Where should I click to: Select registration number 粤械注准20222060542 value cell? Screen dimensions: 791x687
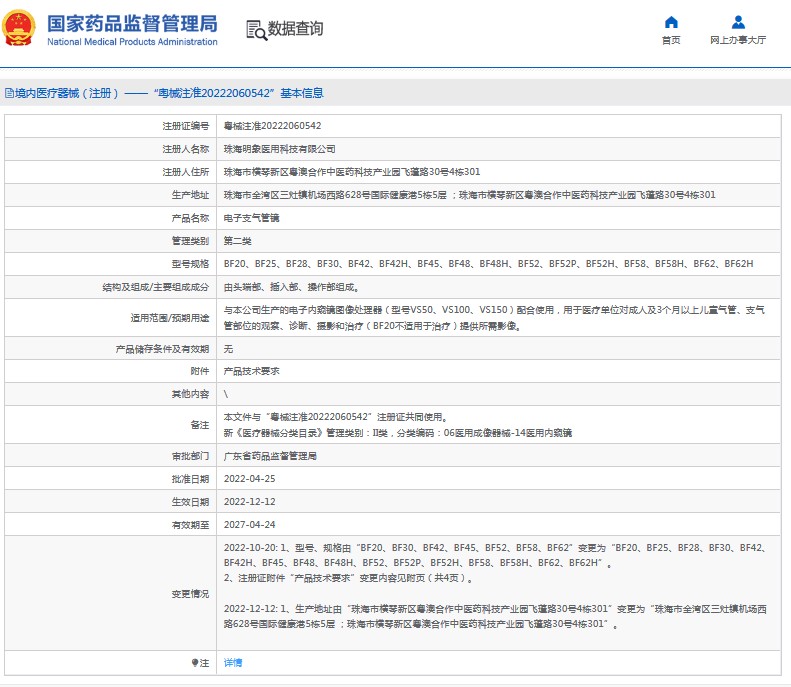click(272, 126)
